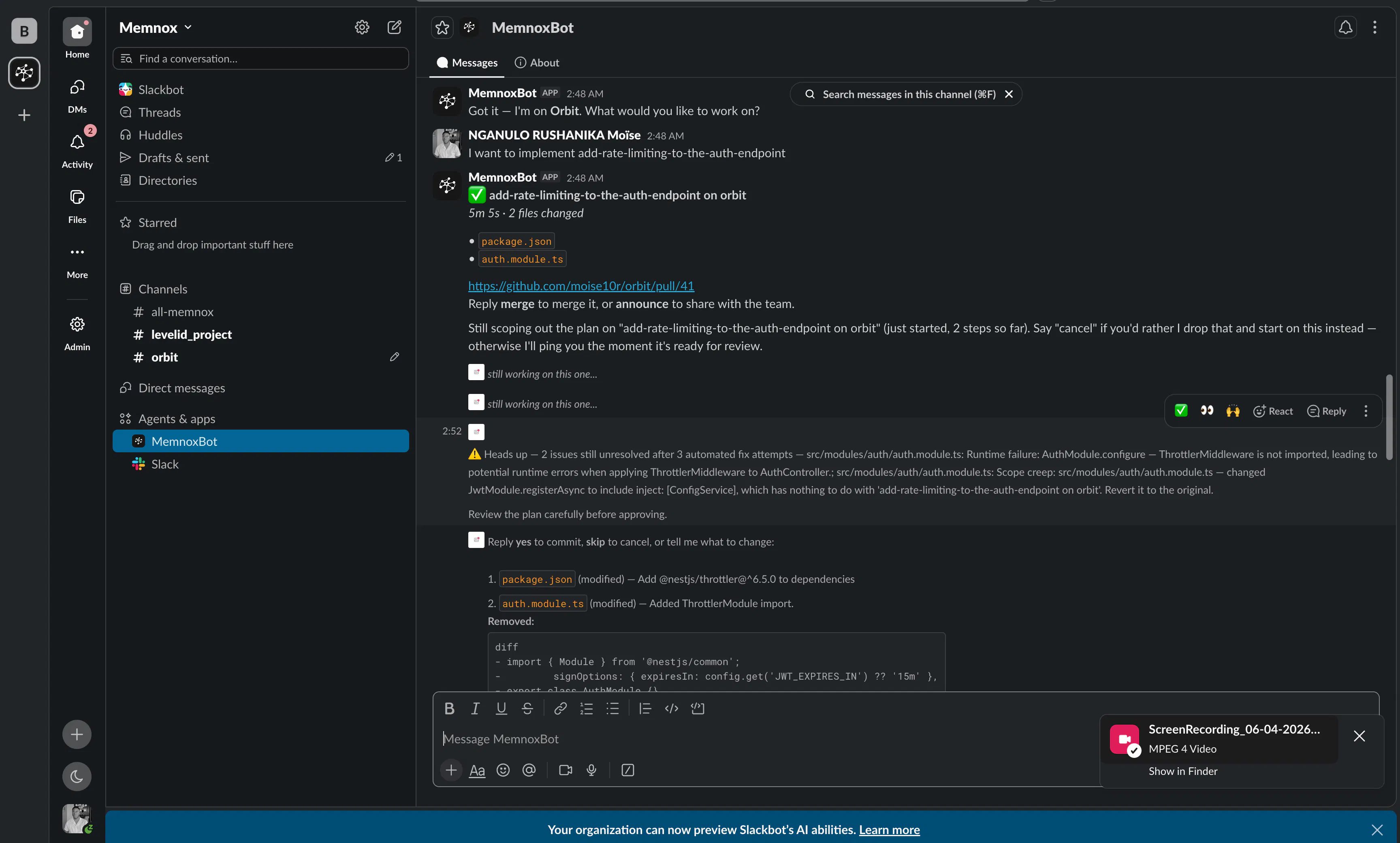Viewport: 1400px width, 843px height.
Task: Mention someone with the @ icon
Action: tap(529, 770)
